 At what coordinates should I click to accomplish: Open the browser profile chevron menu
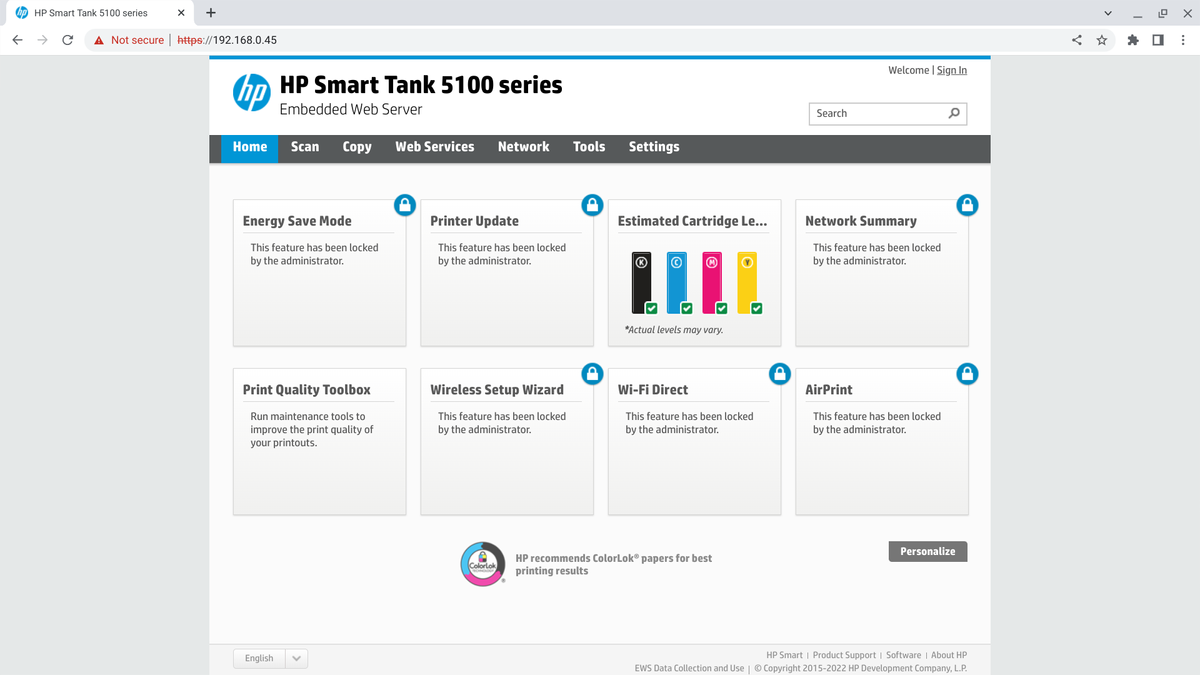1106,13
